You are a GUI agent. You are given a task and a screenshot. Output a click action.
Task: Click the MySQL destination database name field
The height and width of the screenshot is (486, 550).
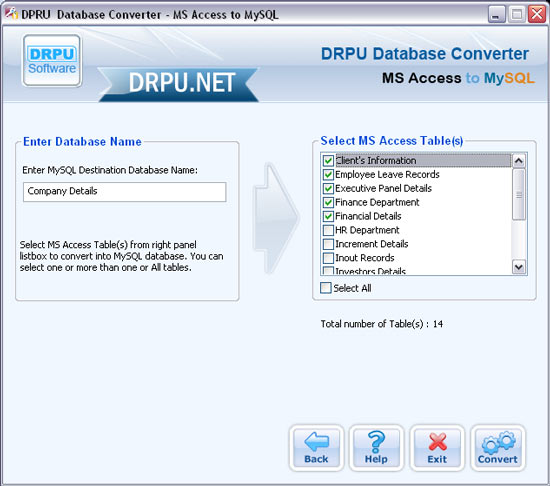(x=125, y=191)
